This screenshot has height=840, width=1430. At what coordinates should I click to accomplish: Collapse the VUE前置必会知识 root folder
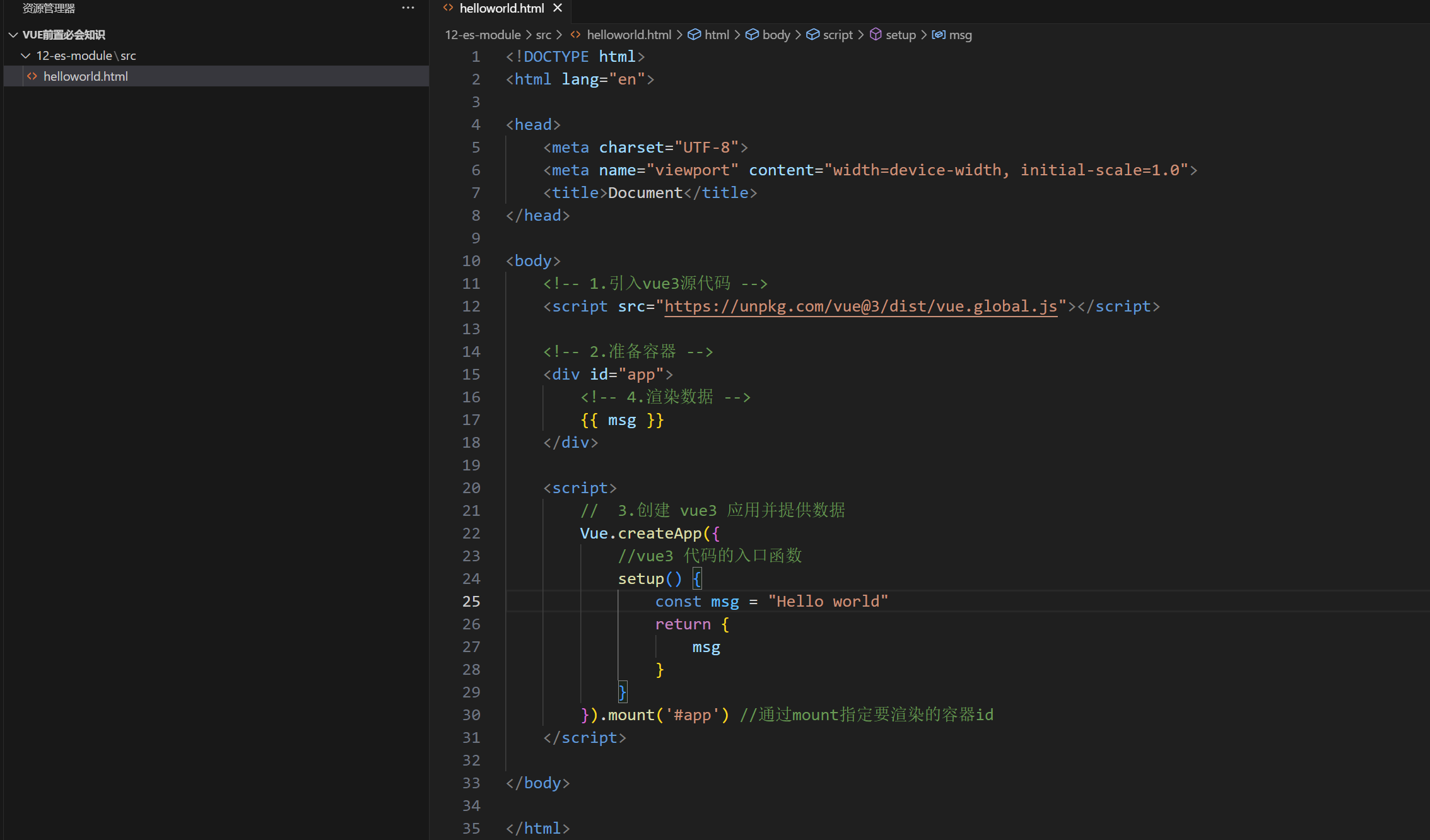tap(13, 35)
